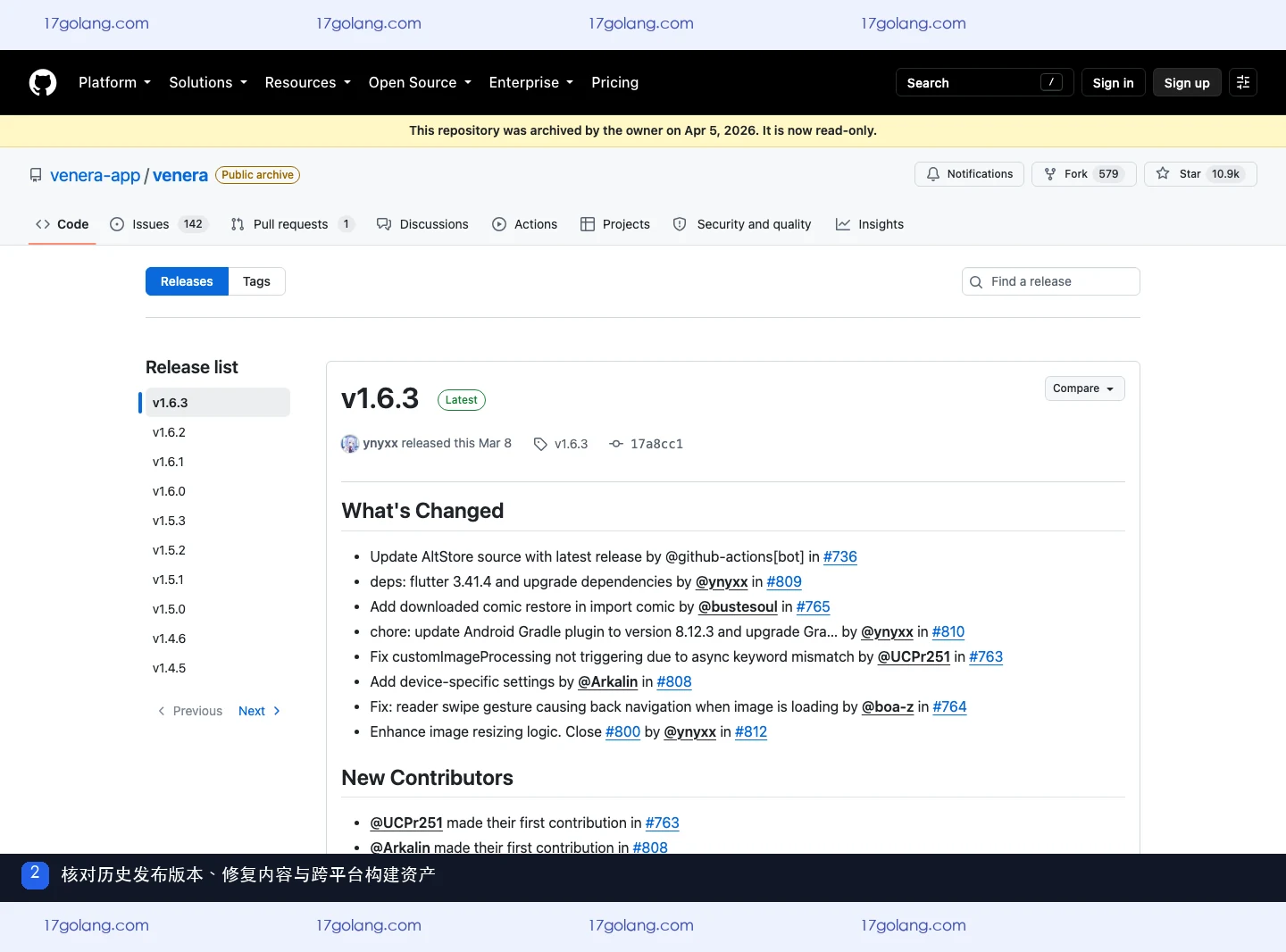
Task: Open pull request #764
Action: point(949,706)
